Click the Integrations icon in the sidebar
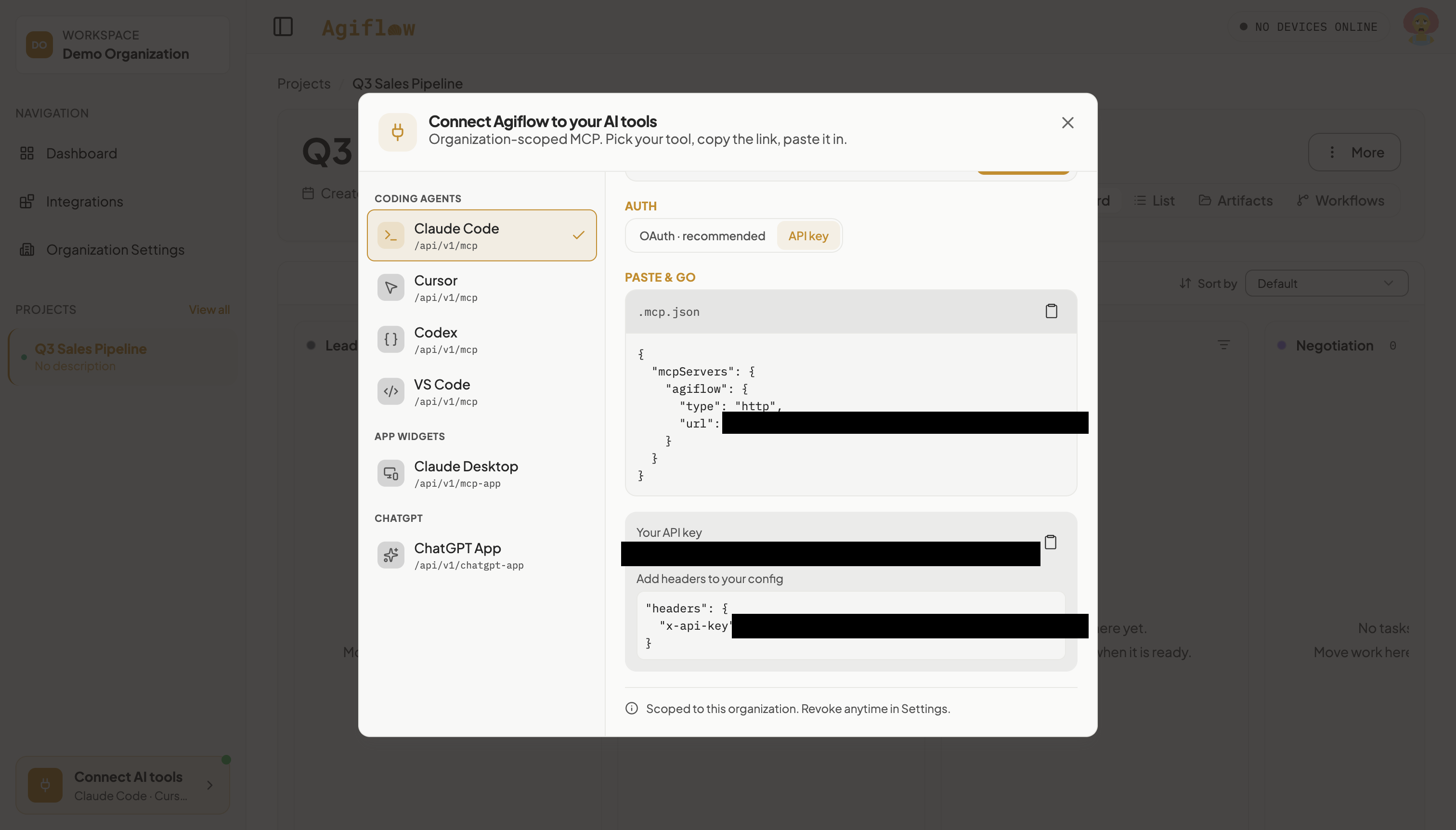 click(x=27, y=201)
